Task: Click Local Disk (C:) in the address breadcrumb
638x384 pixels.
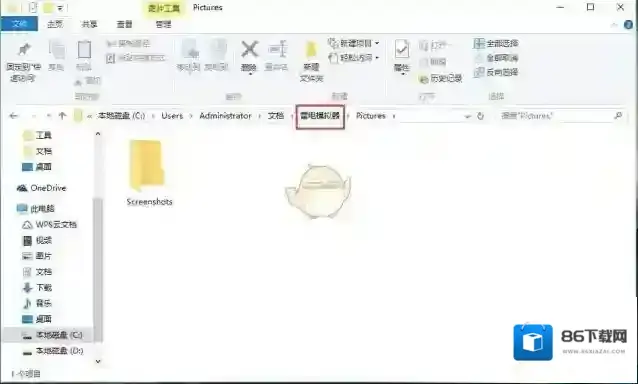Action: pyautogui.click(x=121, y=116)
